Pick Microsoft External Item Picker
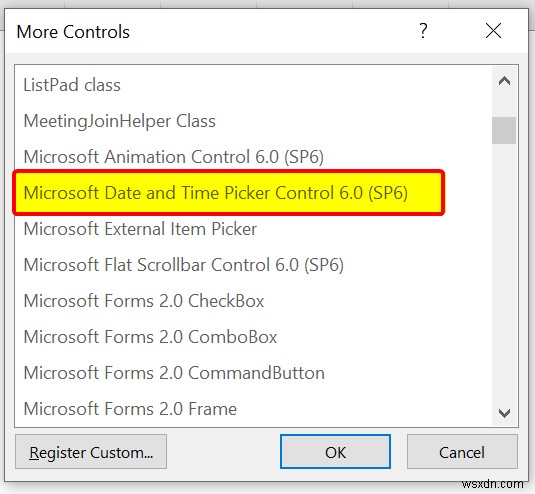The width and height of the screenshot is (535, 494). [x=253, y=229]
